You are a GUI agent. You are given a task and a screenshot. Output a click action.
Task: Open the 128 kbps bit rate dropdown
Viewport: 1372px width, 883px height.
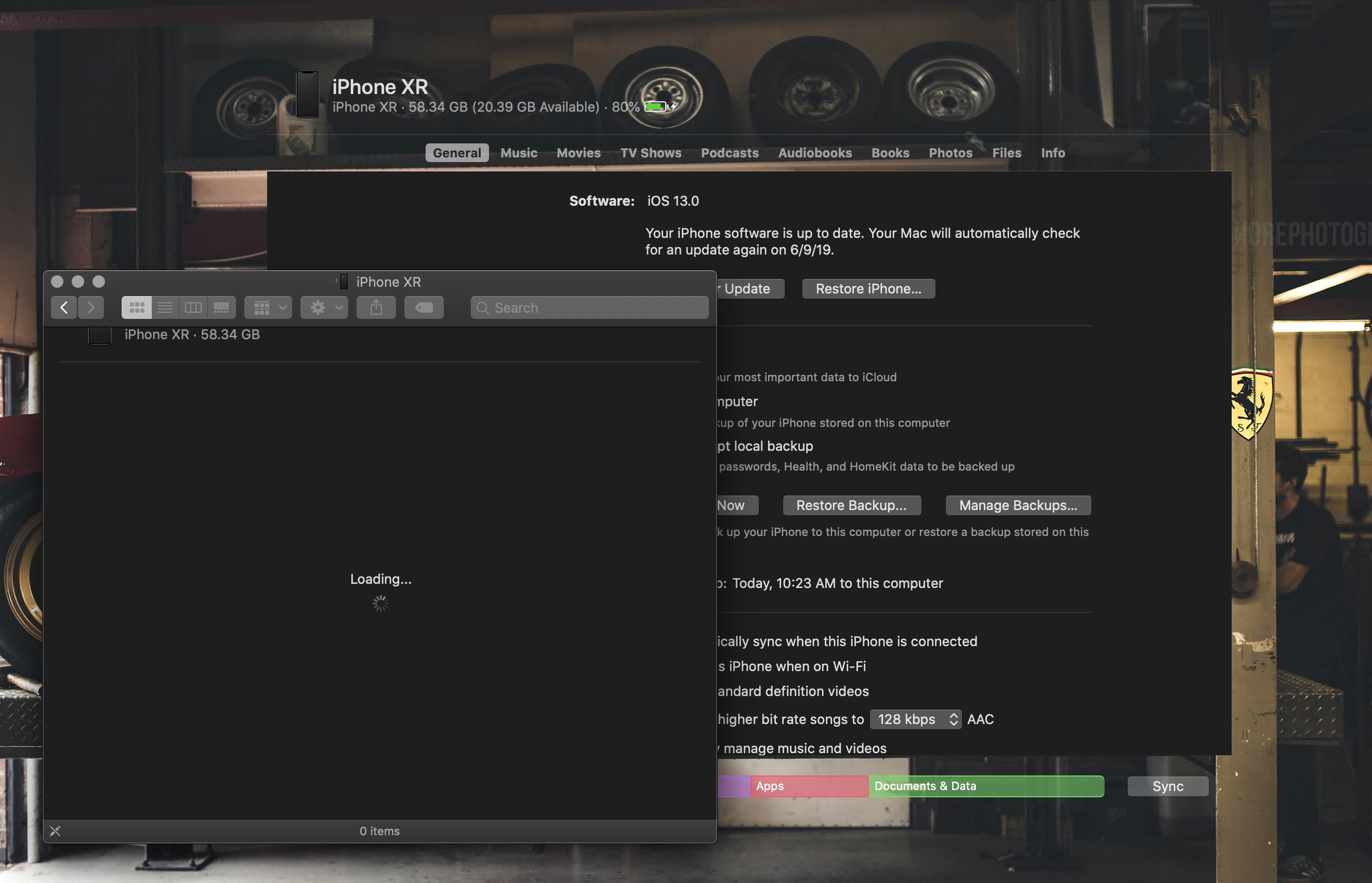[915, 719]
